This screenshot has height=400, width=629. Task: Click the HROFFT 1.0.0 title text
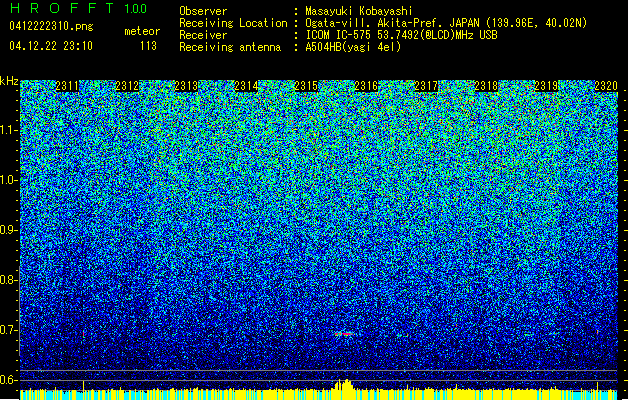[79, 8]
